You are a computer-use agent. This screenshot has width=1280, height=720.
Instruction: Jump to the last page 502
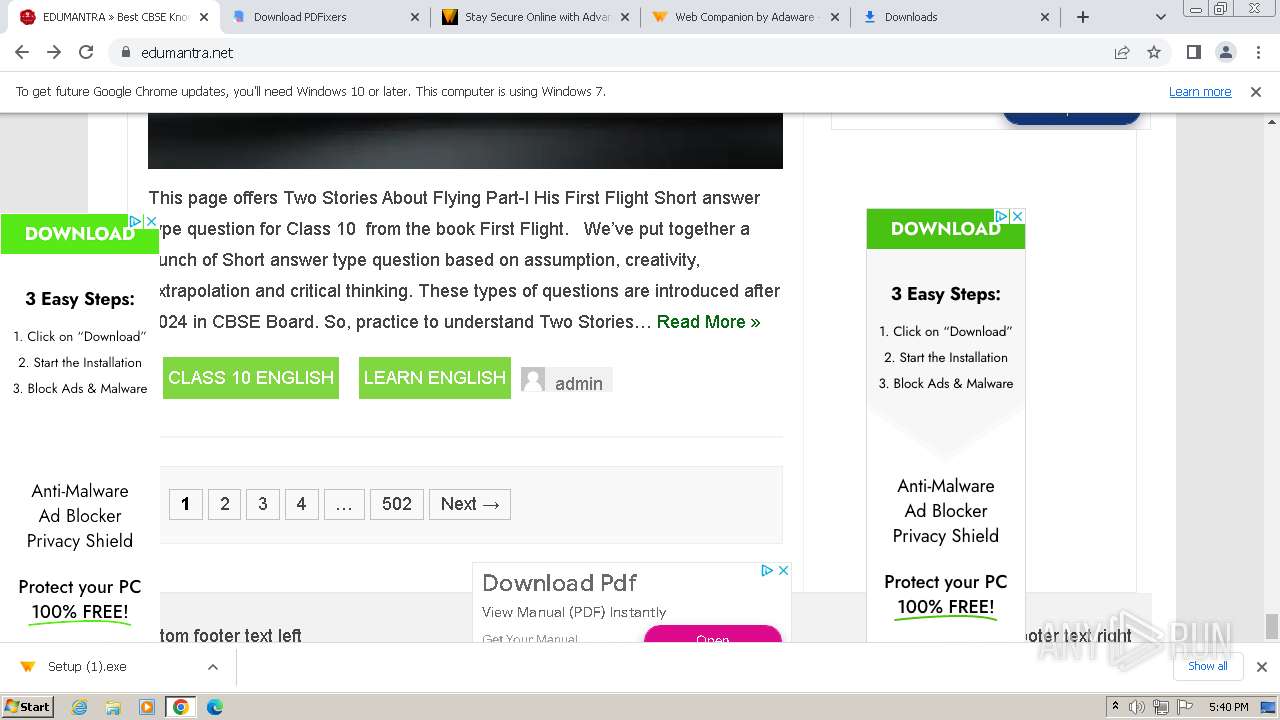click(x=397, y=504)
